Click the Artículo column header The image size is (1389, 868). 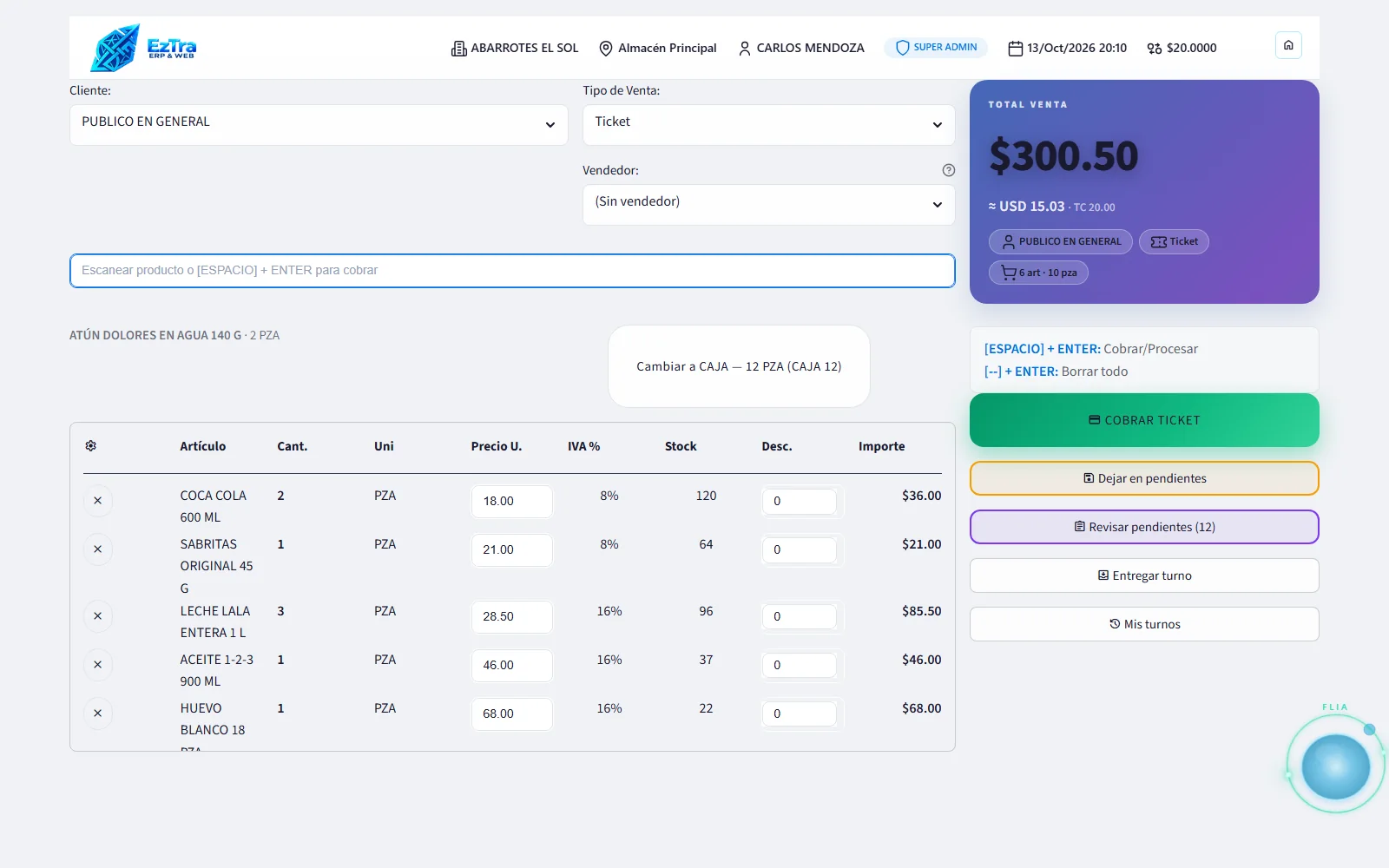pyautogui.click(x=202, y=446)
